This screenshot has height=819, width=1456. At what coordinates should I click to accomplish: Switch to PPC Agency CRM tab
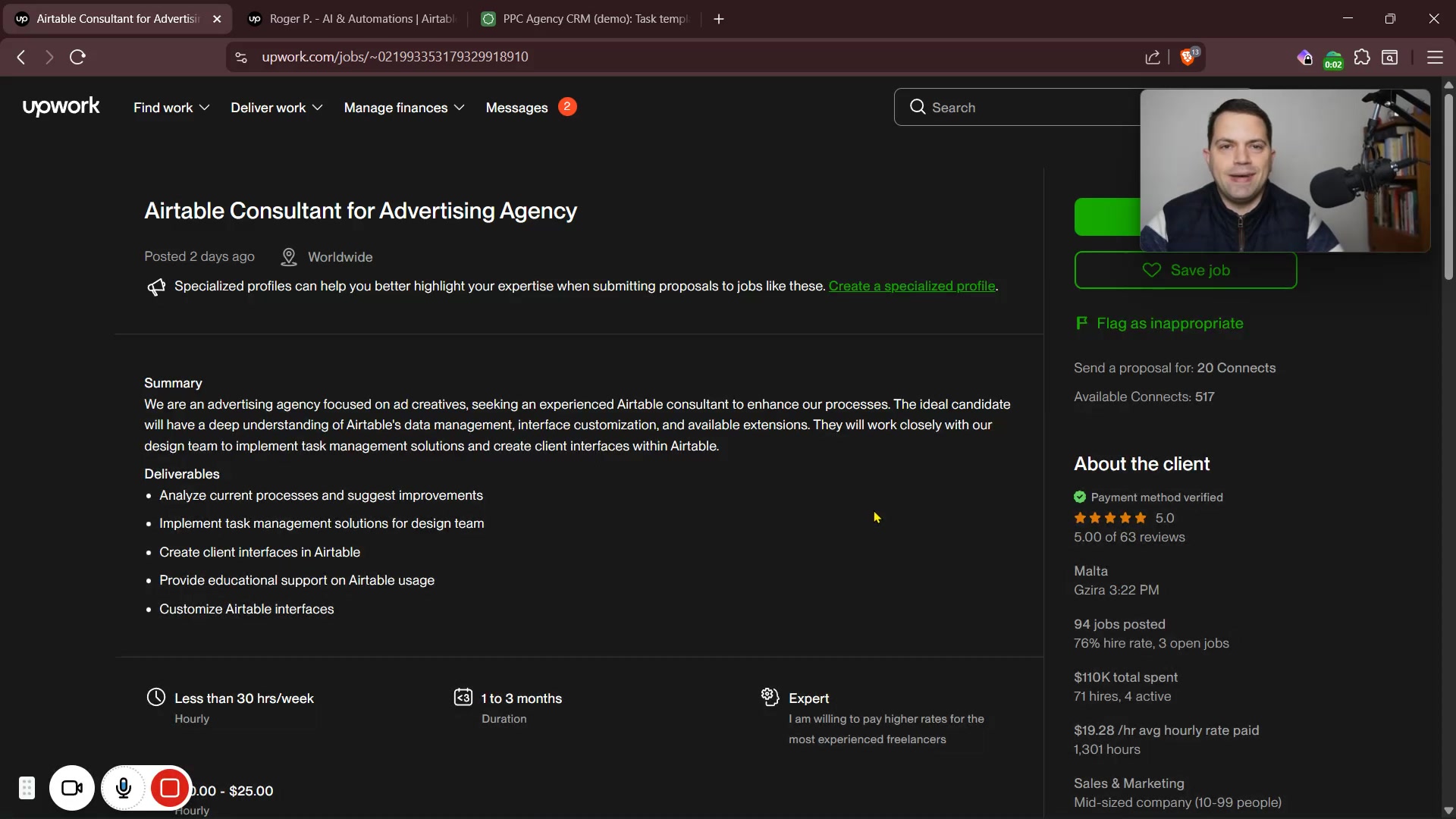(586, 19)
